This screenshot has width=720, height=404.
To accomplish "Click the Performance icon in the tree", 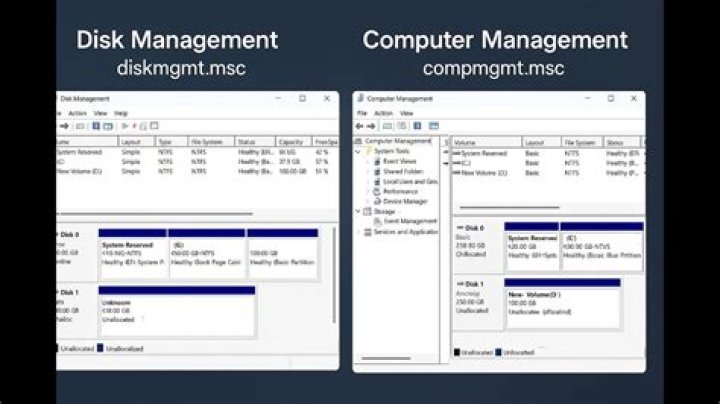I will pyautogui.click(x=377, y=191).
